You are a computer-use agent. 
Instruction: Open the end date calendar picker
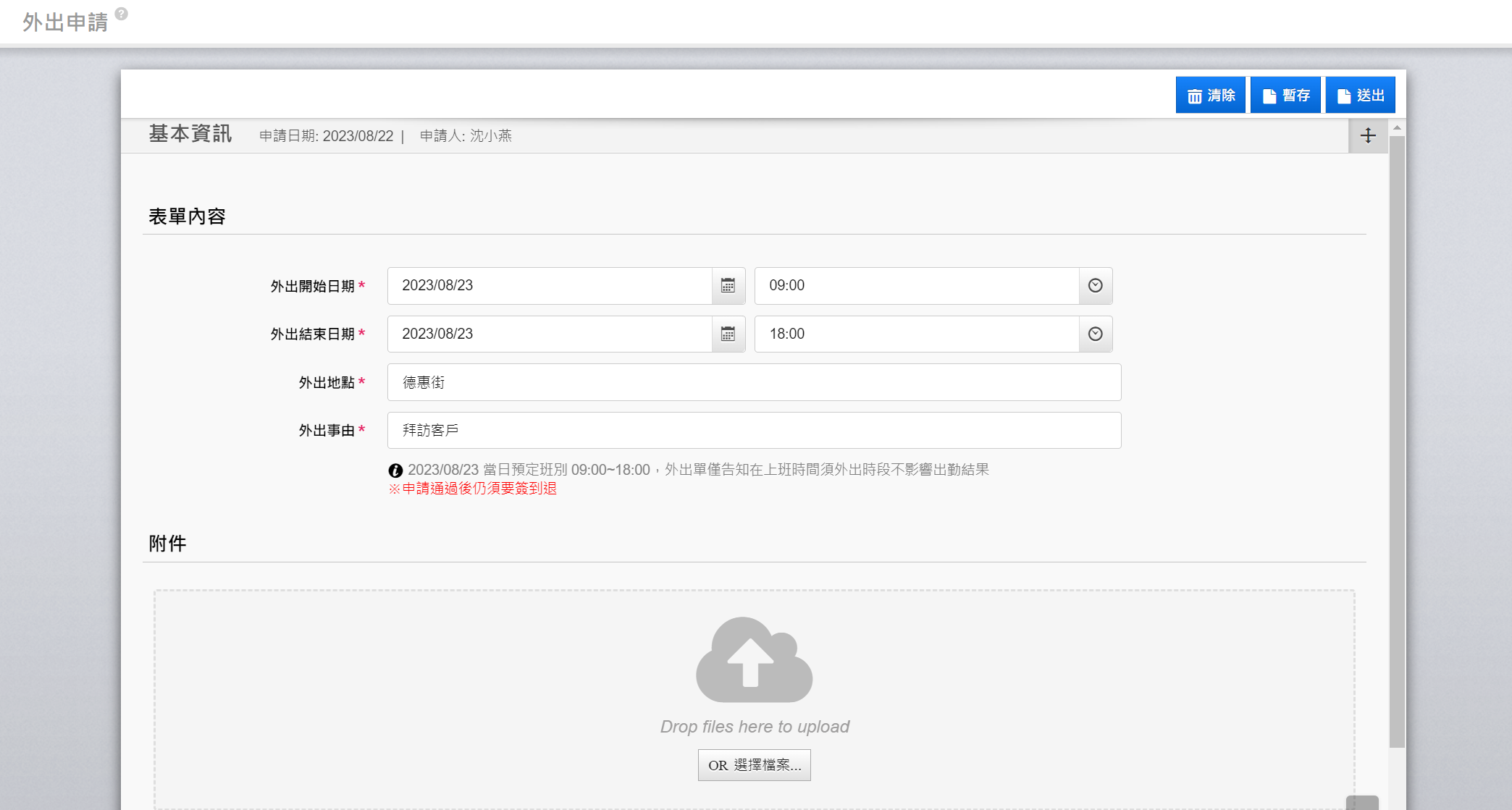tap(728, 334)
